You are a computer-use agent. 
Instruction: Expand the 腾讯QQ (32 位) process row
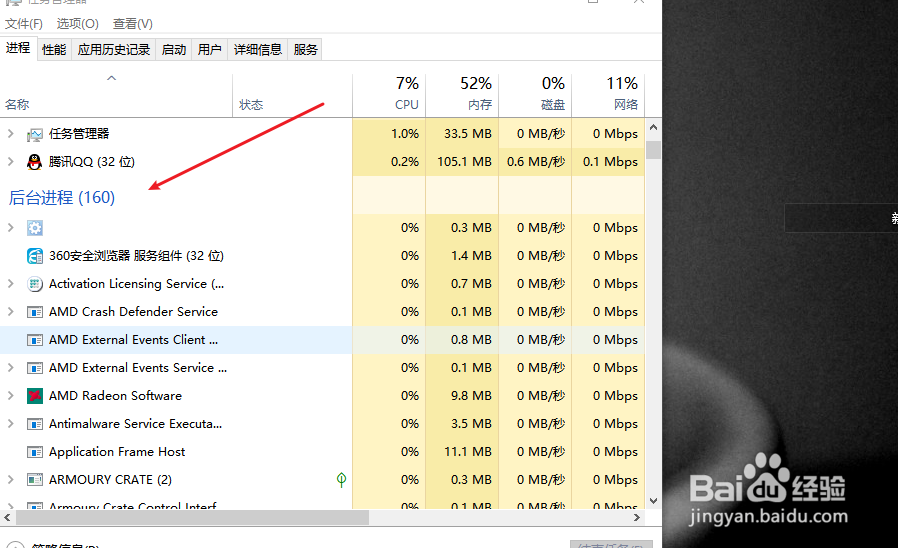(x=10, y=162)
